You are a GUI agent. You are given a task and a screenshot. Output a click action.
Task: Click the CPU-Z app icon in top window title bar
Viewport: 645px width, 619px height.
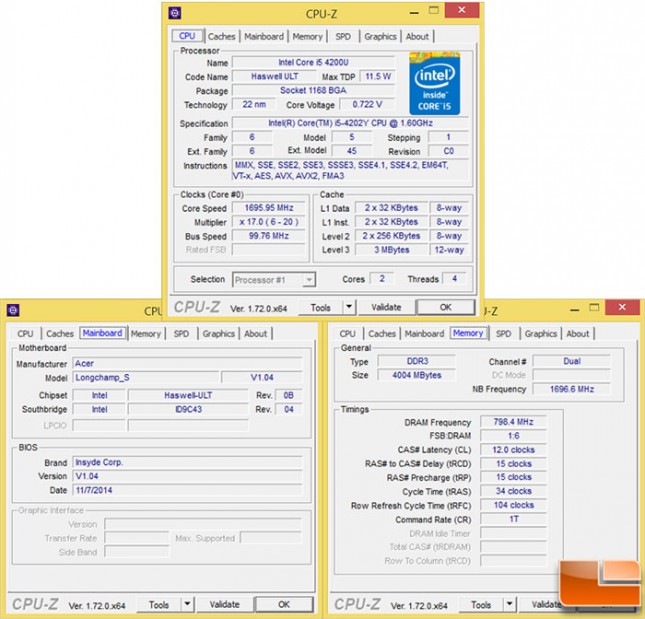[174, 13]
